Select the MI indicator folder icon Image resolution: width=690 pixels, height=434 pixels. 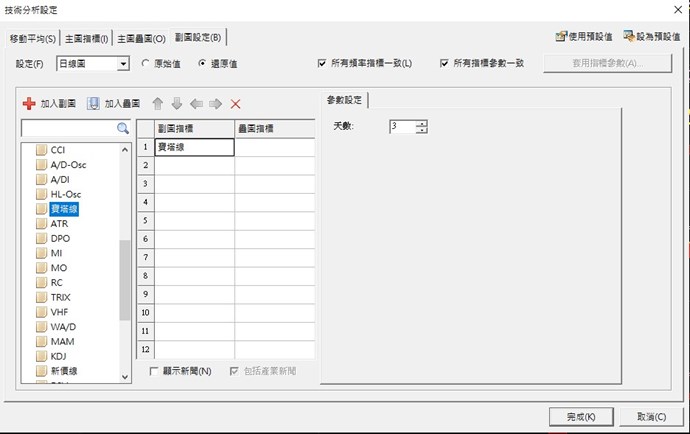(x=41, y=253)
